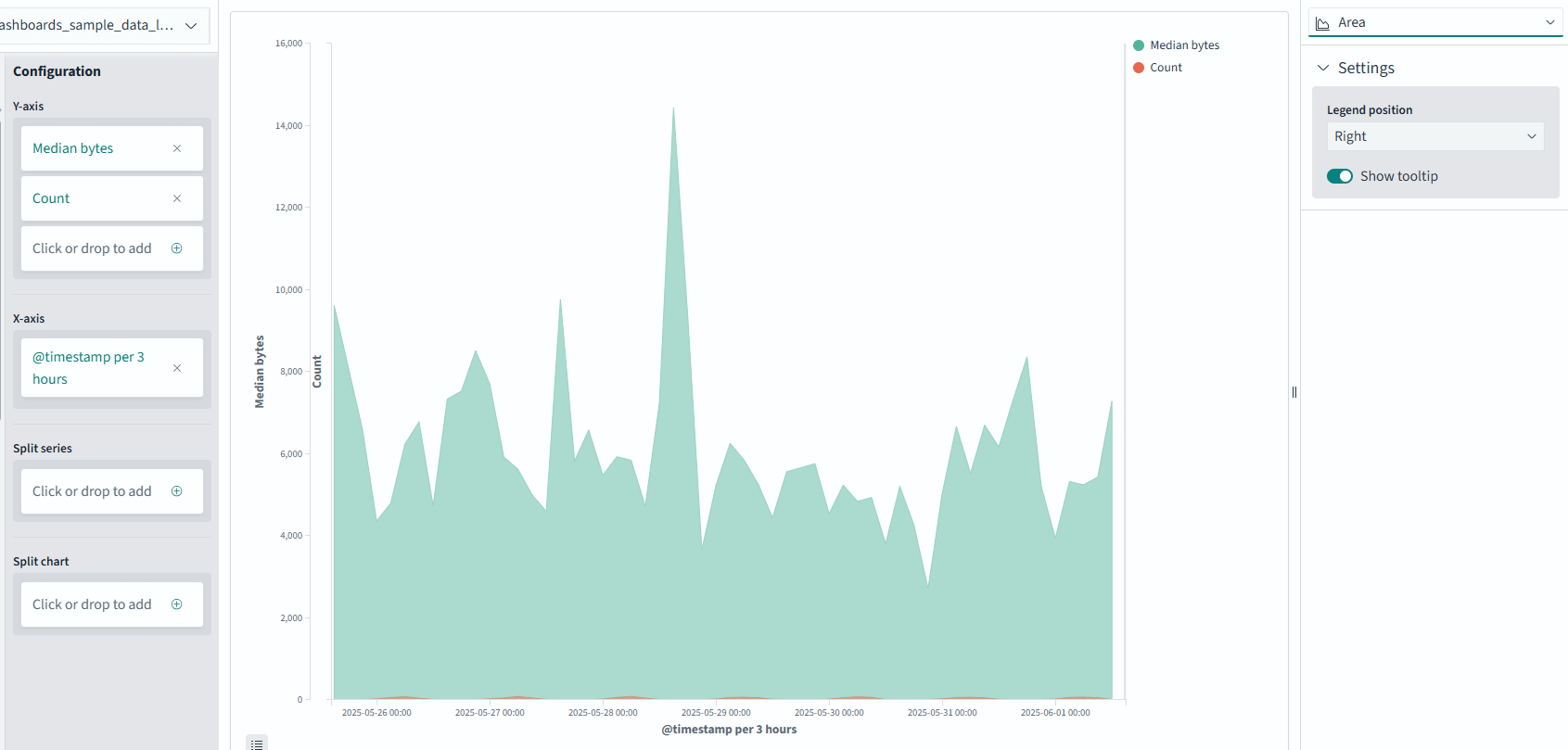Open Median bytes dimension settings
Image resolution: width=1568 pixels, height=750 pixels.
click(x=73, y=148)
